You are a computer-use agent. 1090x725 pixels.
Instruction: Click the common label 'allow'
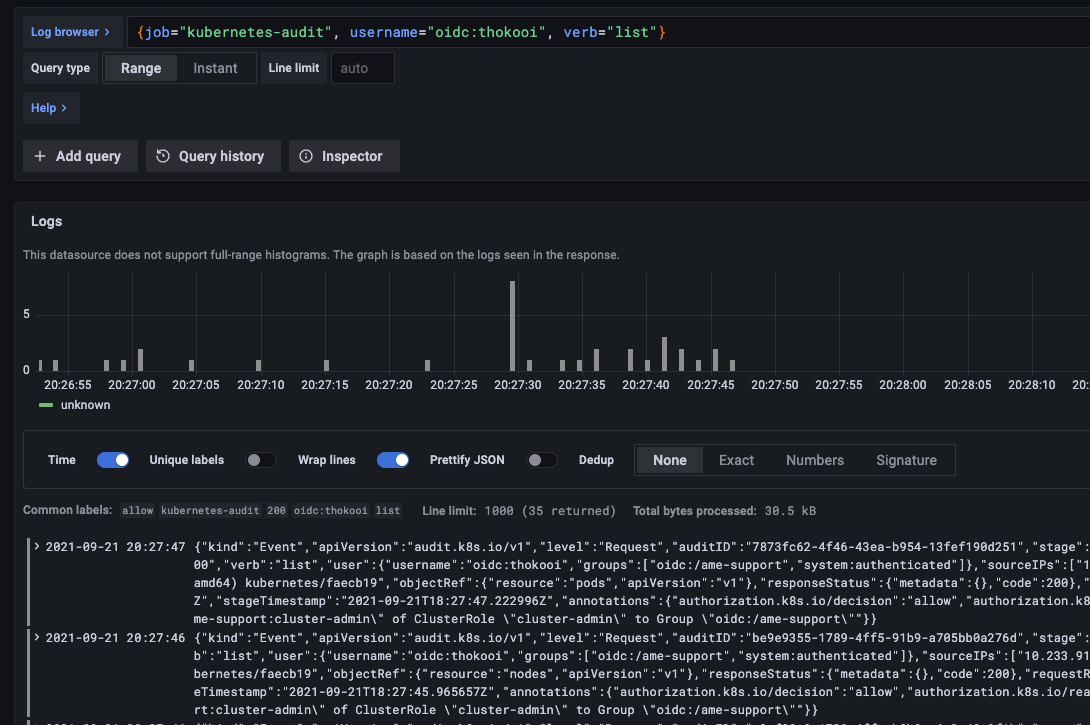tap(138, 511)
